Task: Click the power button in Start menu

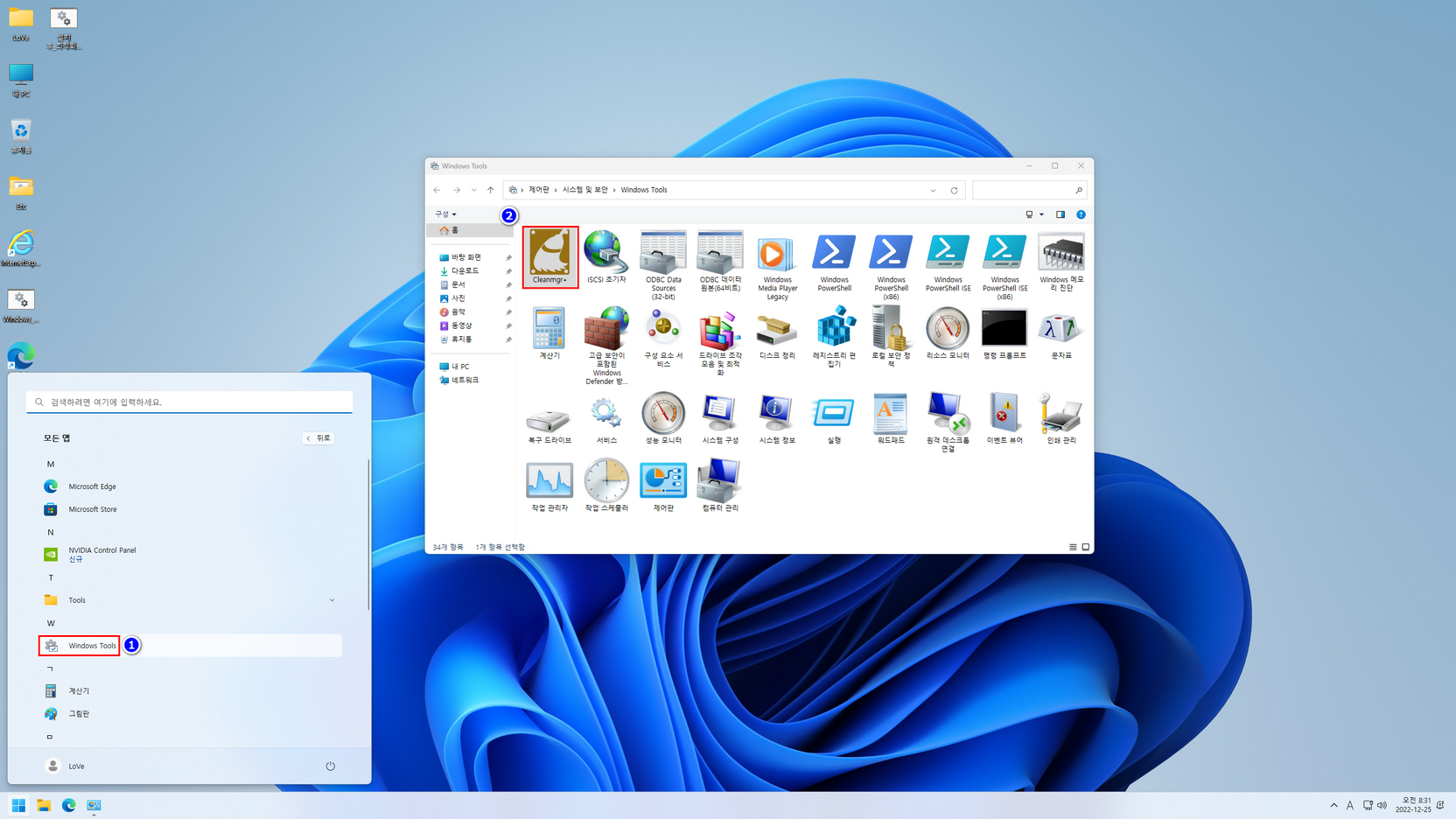Action: 330,766
